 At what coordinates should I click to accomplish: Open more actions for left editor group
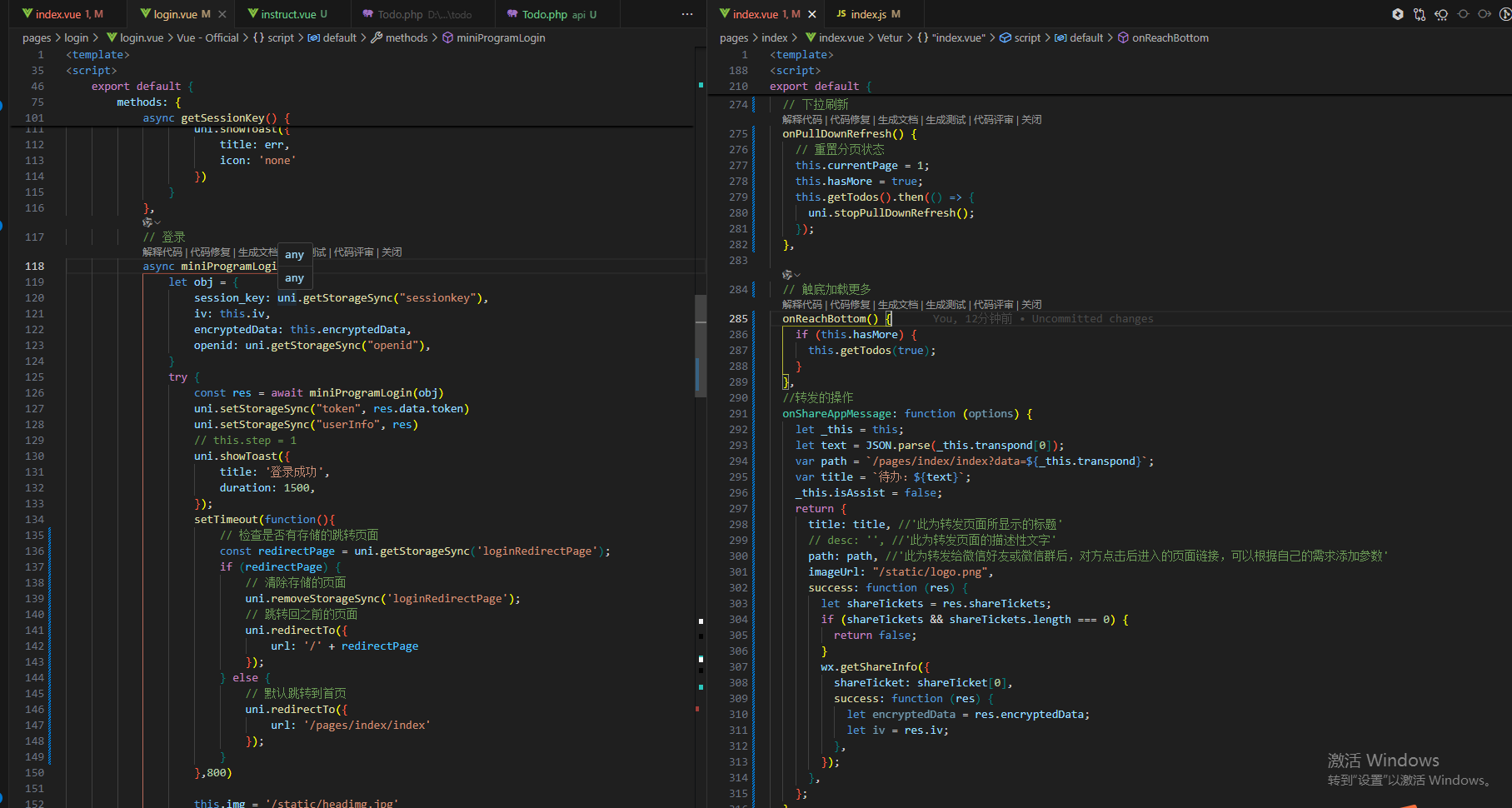[x=687, y=14]
